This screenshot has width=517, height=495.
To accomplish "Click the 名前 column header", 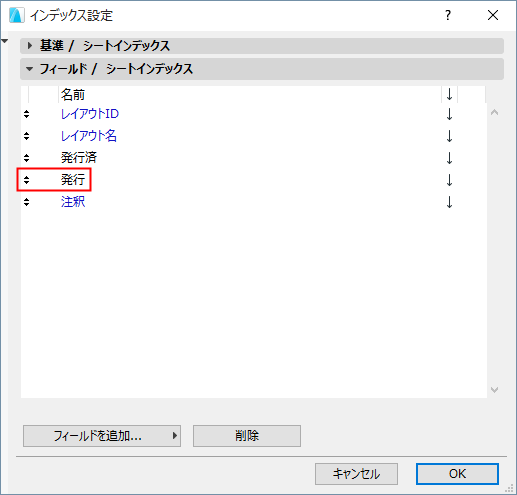I will pos(73,95).
